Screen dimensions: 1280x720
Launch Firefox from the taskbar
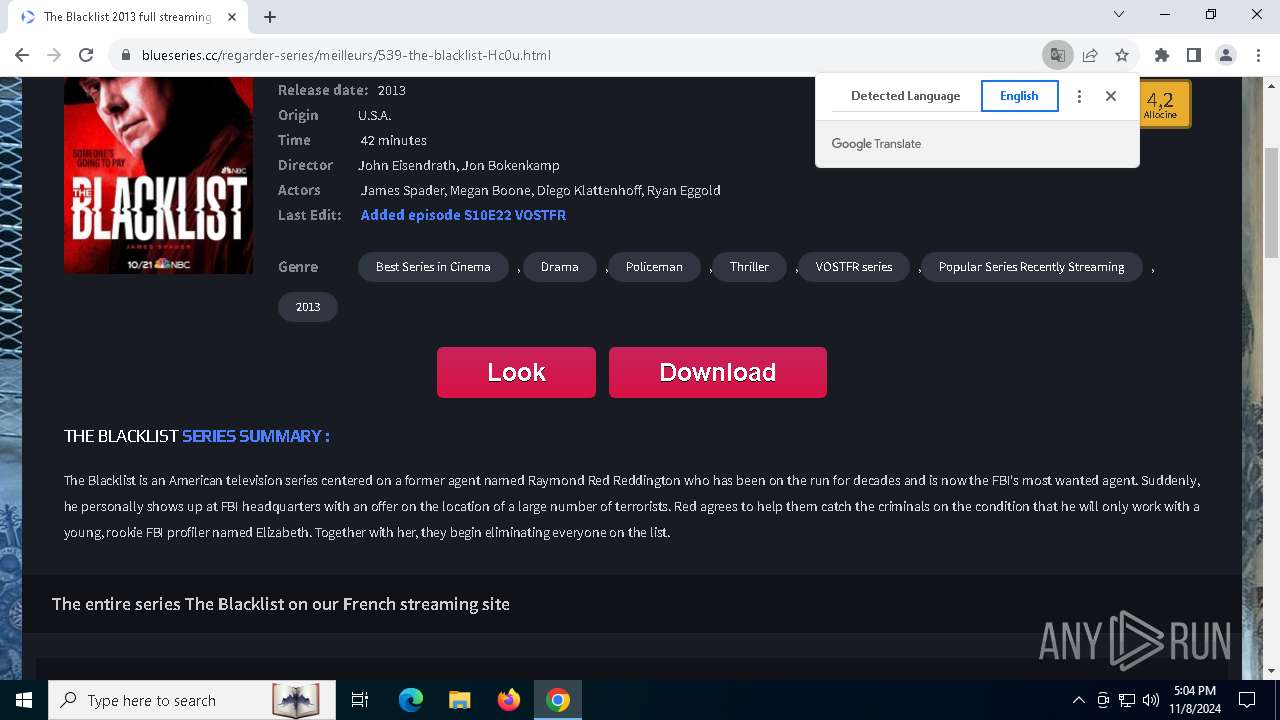[x=509, y=700]
